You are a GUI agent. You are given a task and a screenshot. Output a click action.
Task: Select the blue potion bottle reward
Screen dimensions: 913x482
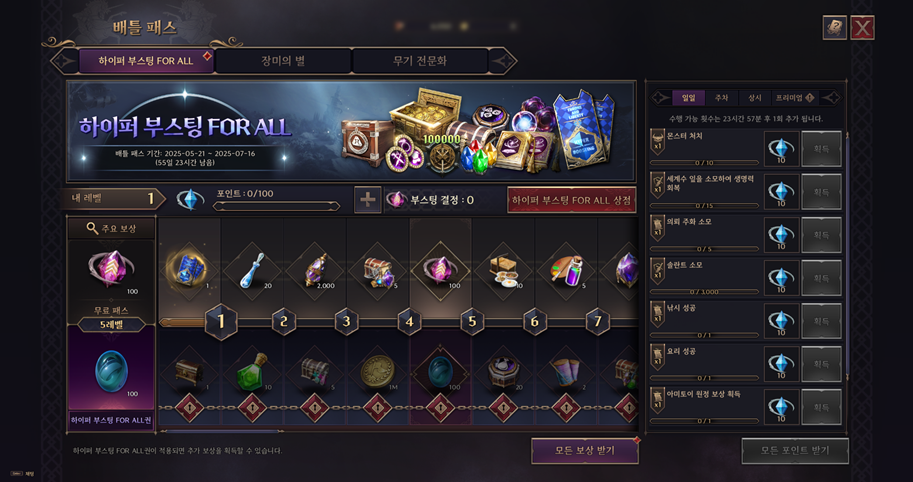click(252, 271)
